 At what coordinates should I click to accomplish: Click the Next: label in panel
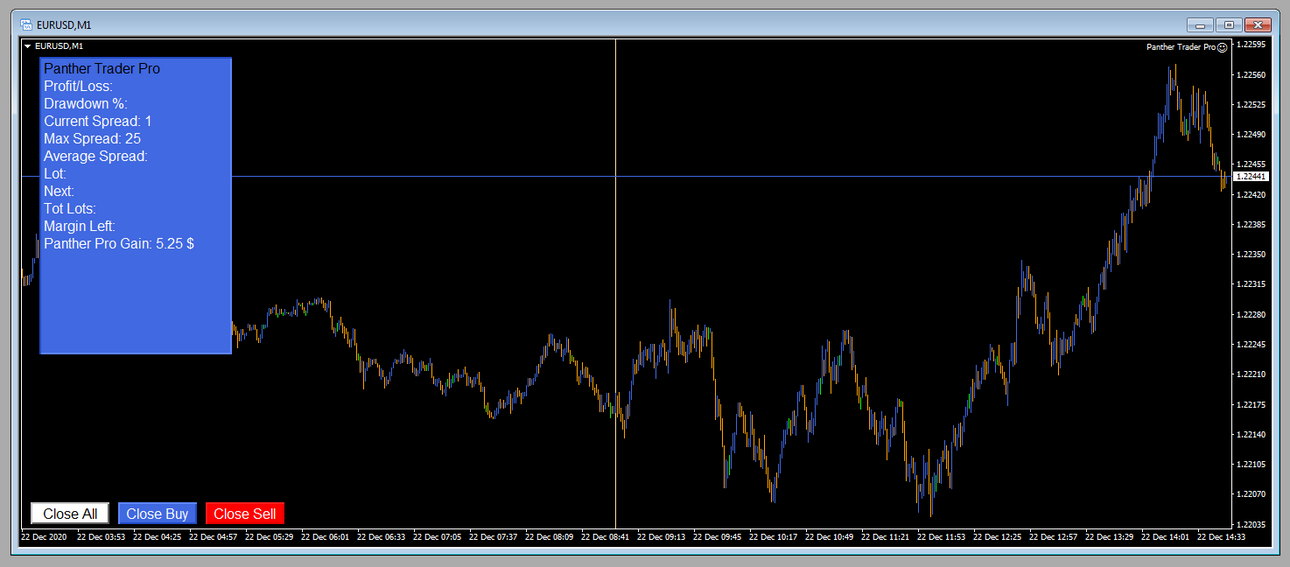pyautogui.click(x=59, y=191)
